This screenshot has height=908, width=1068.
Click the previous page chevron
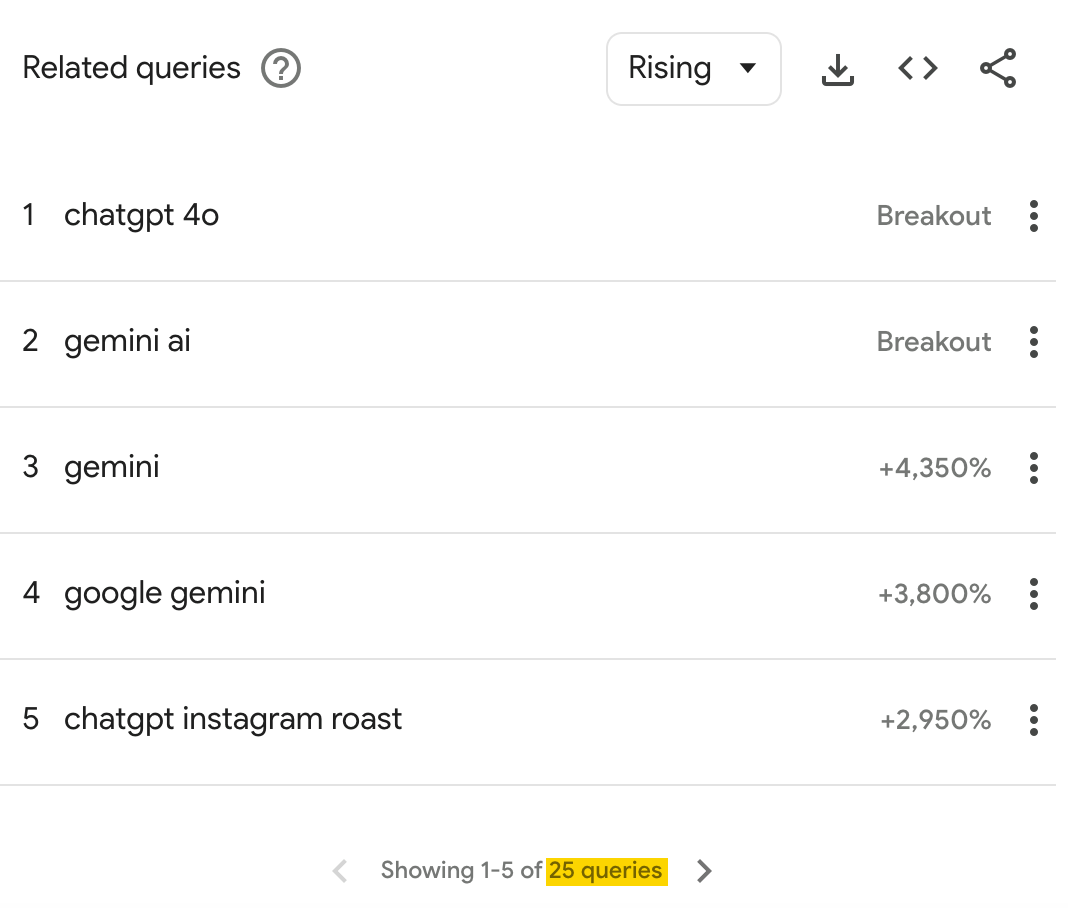point(339,871)
